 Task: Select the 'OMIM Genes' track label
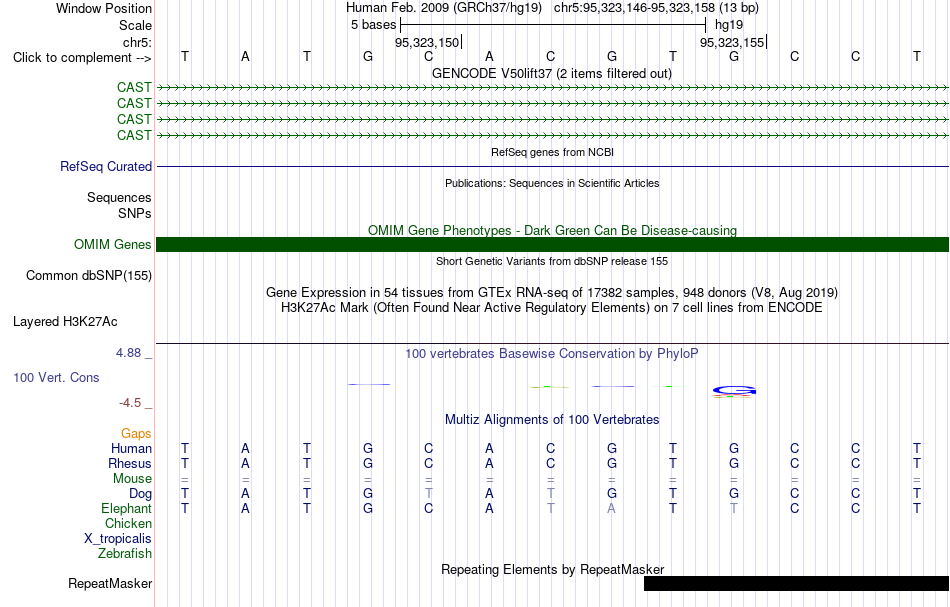[113, 244]
